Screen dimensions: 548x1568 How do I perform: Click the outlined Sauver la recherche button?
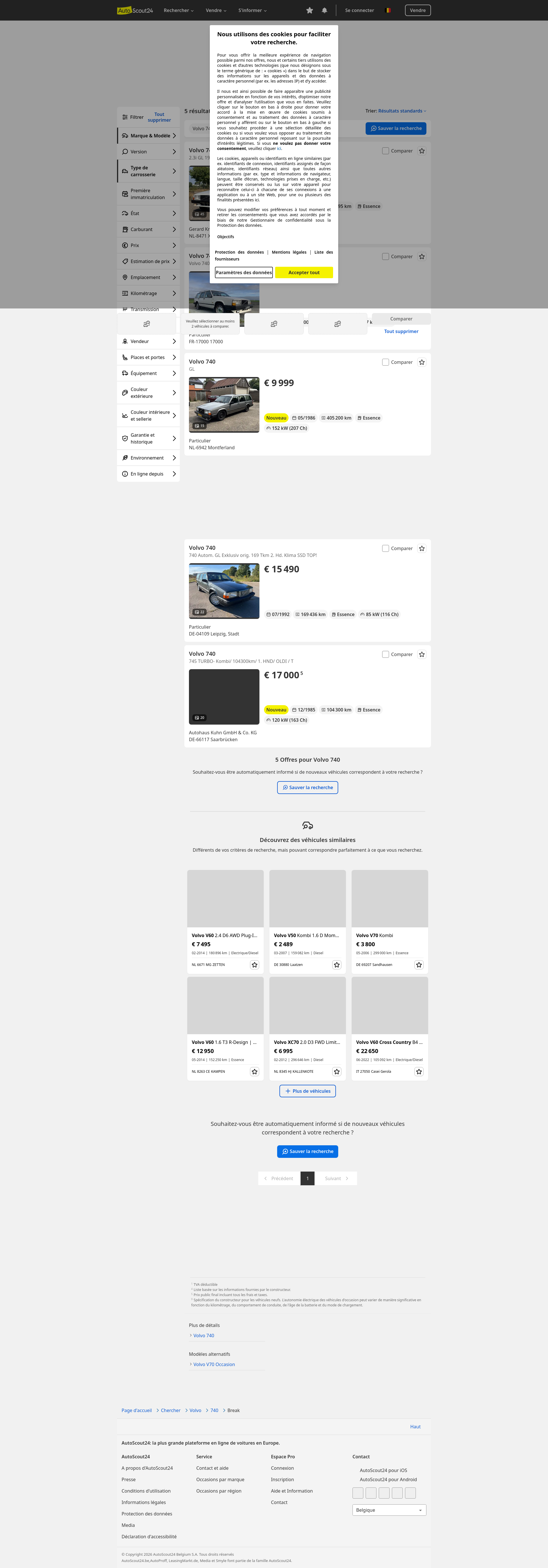[x=308, y=788]
